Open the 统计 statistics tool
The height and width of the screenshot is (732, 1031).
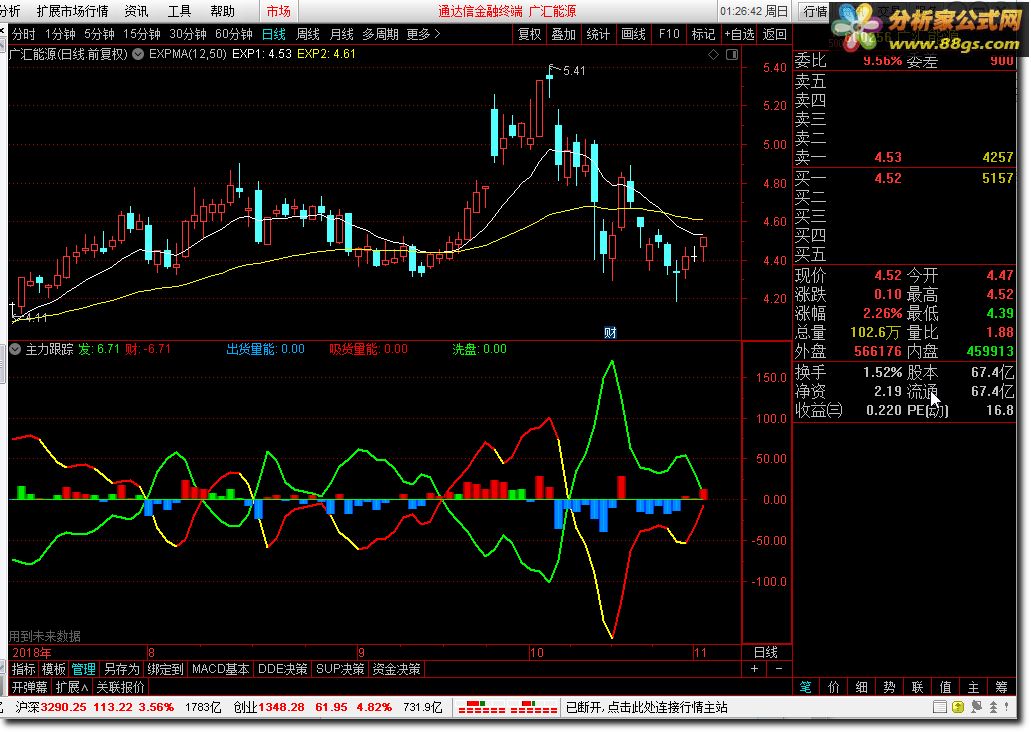coord(598,34)
